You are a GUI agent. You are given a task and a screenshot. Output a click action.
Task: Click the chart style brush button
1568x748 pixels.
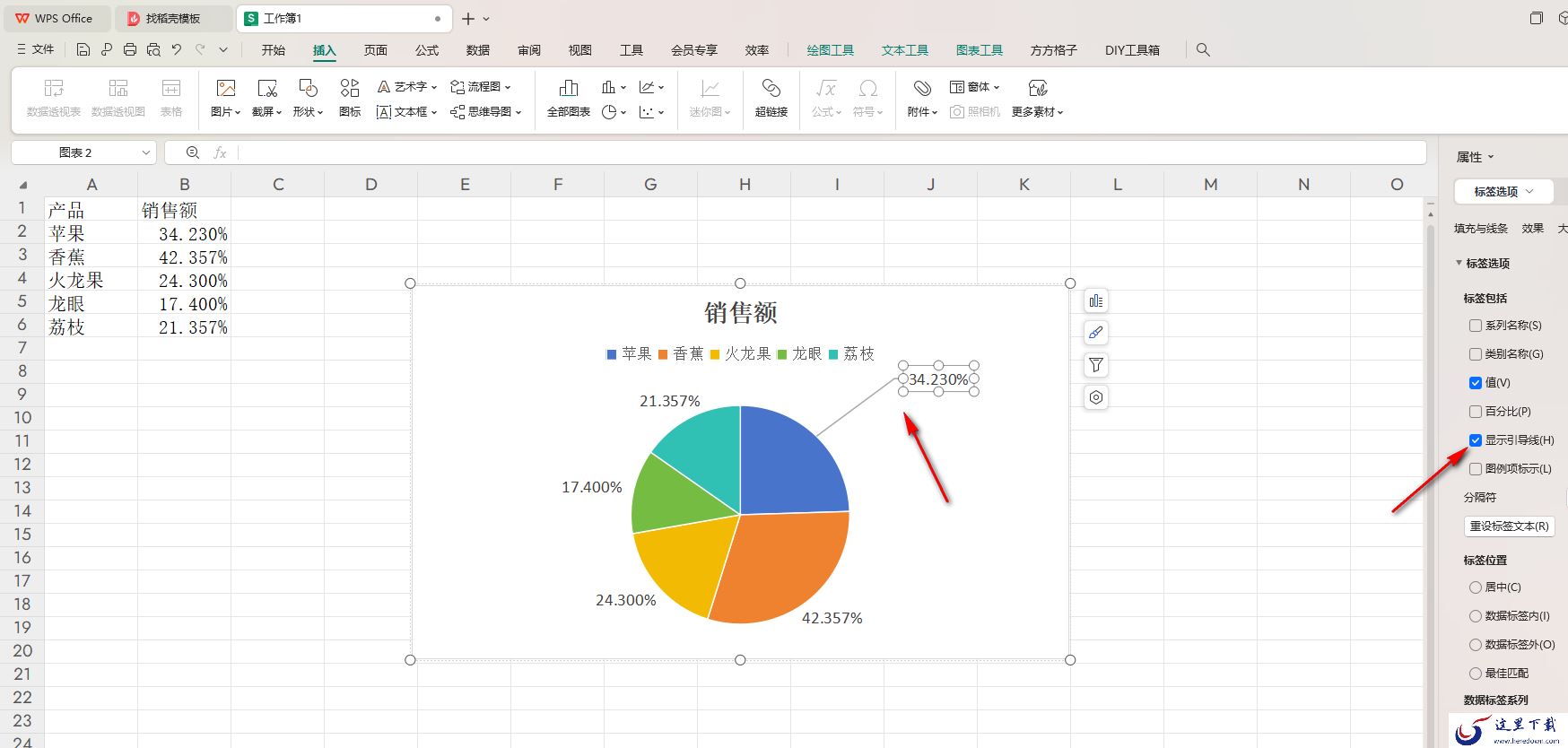point(1096,333)
